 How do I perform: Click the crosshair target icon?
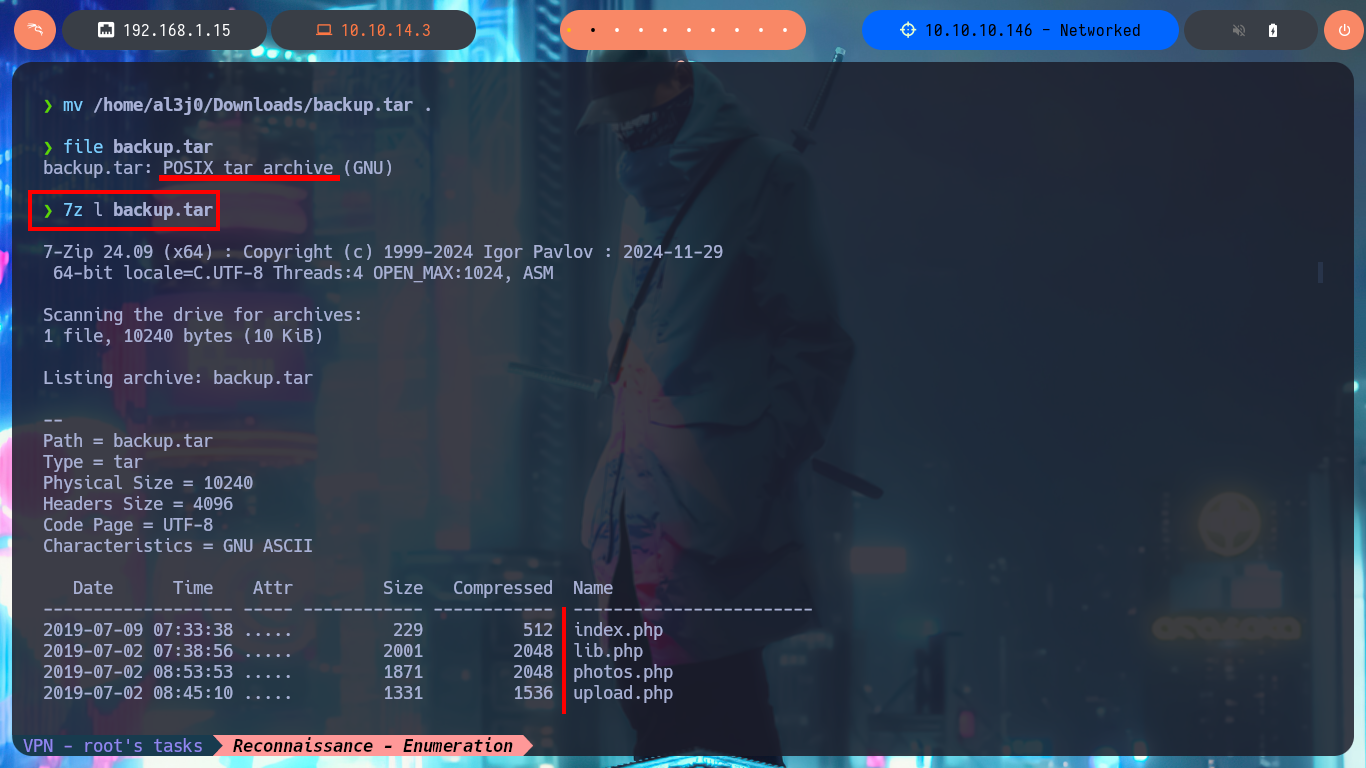(x=908, y=30)
